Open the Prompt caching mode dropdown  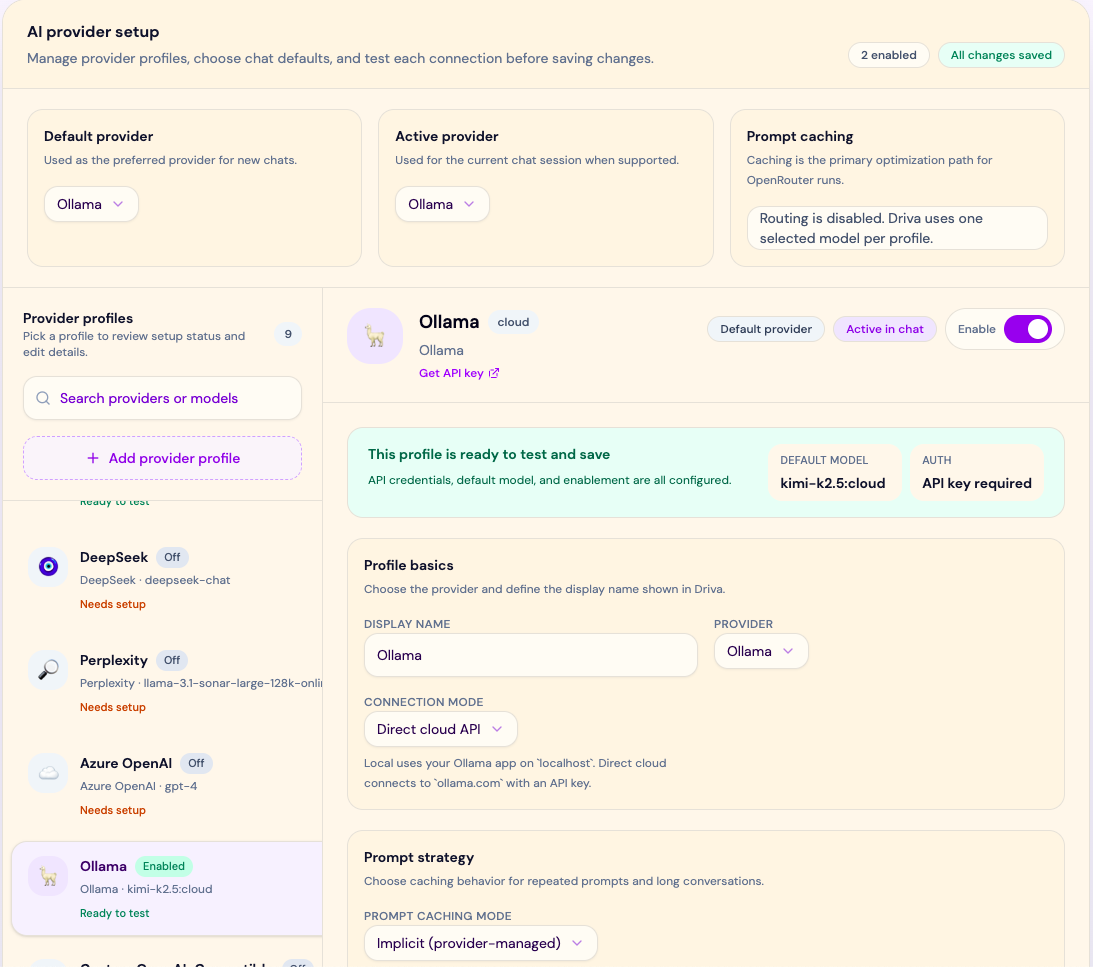coord(480,943)
